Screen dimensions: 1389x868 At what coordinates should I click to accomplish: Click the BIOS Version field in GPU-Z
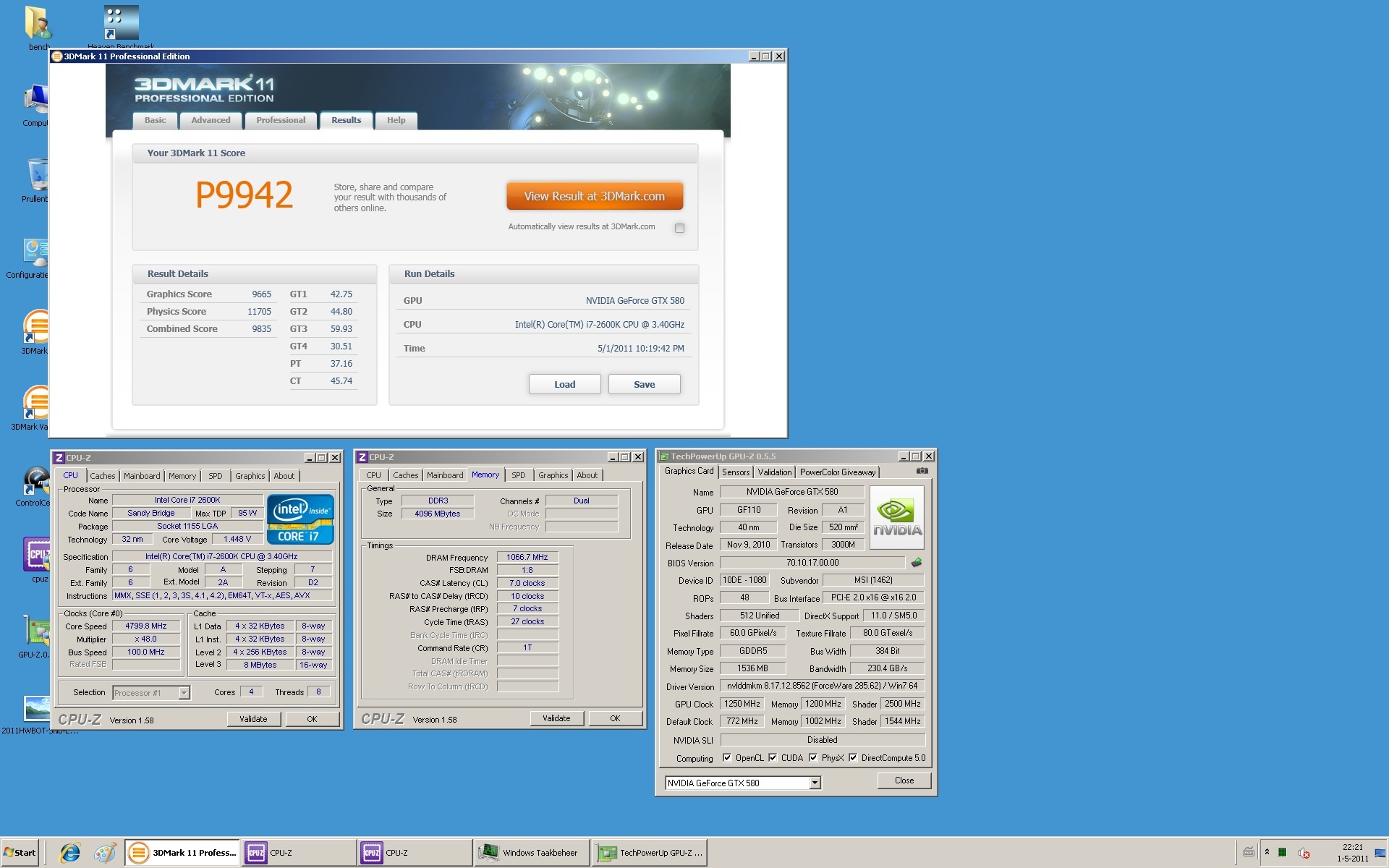point(812,563)
